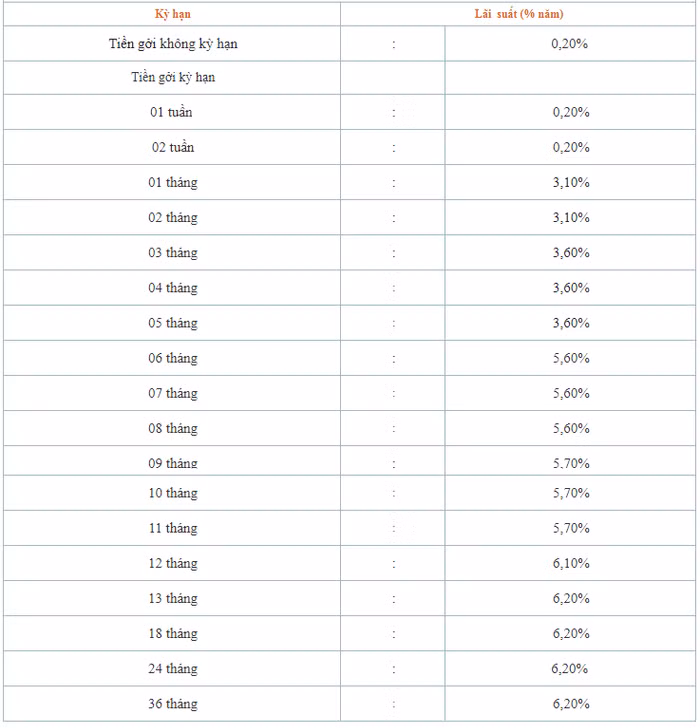Select the "12 tháng" term cell
Viewport: 700px width, 728px height.
173,563
